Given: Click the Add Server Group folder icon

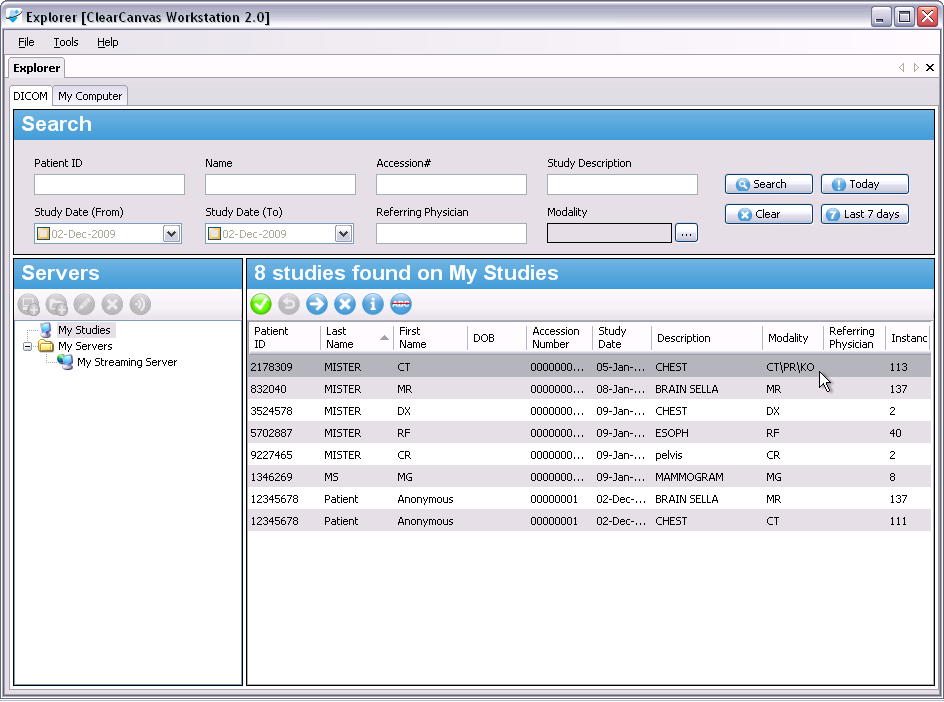Looking at the screenshot, I should click(x=57, y=304).
